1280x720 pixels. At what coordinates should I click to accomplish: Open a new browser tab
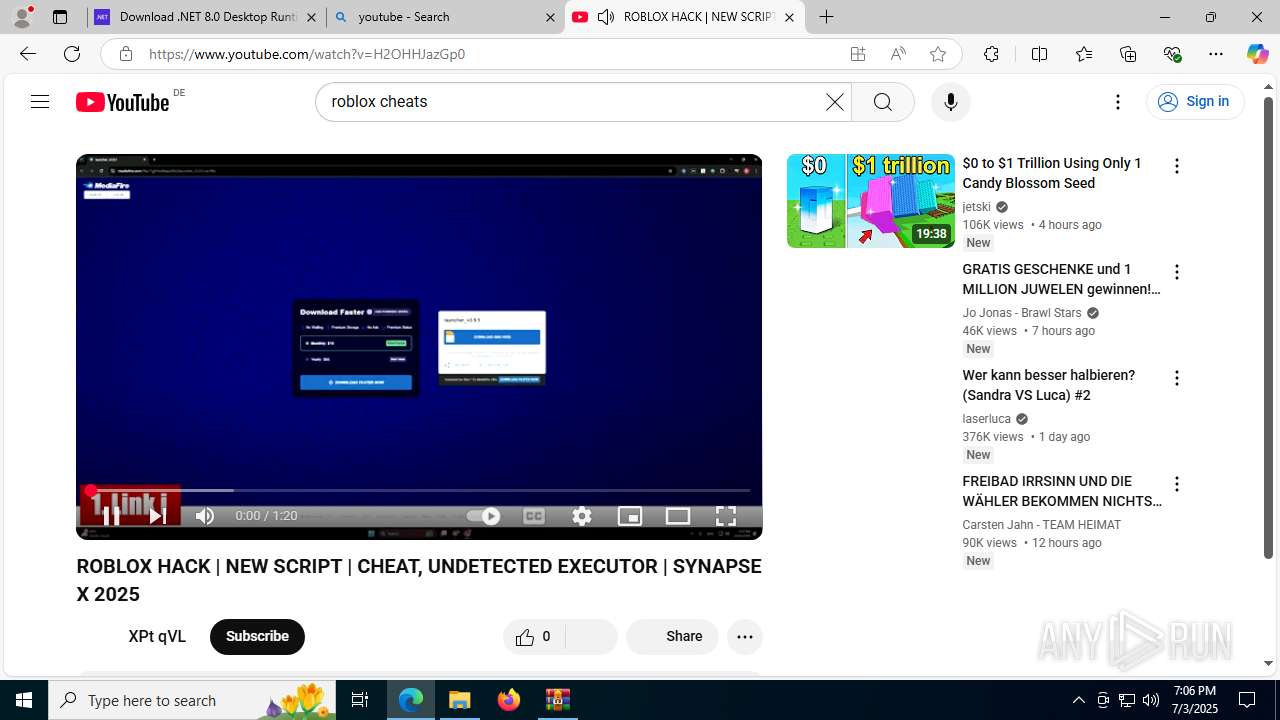coord(826,17)
